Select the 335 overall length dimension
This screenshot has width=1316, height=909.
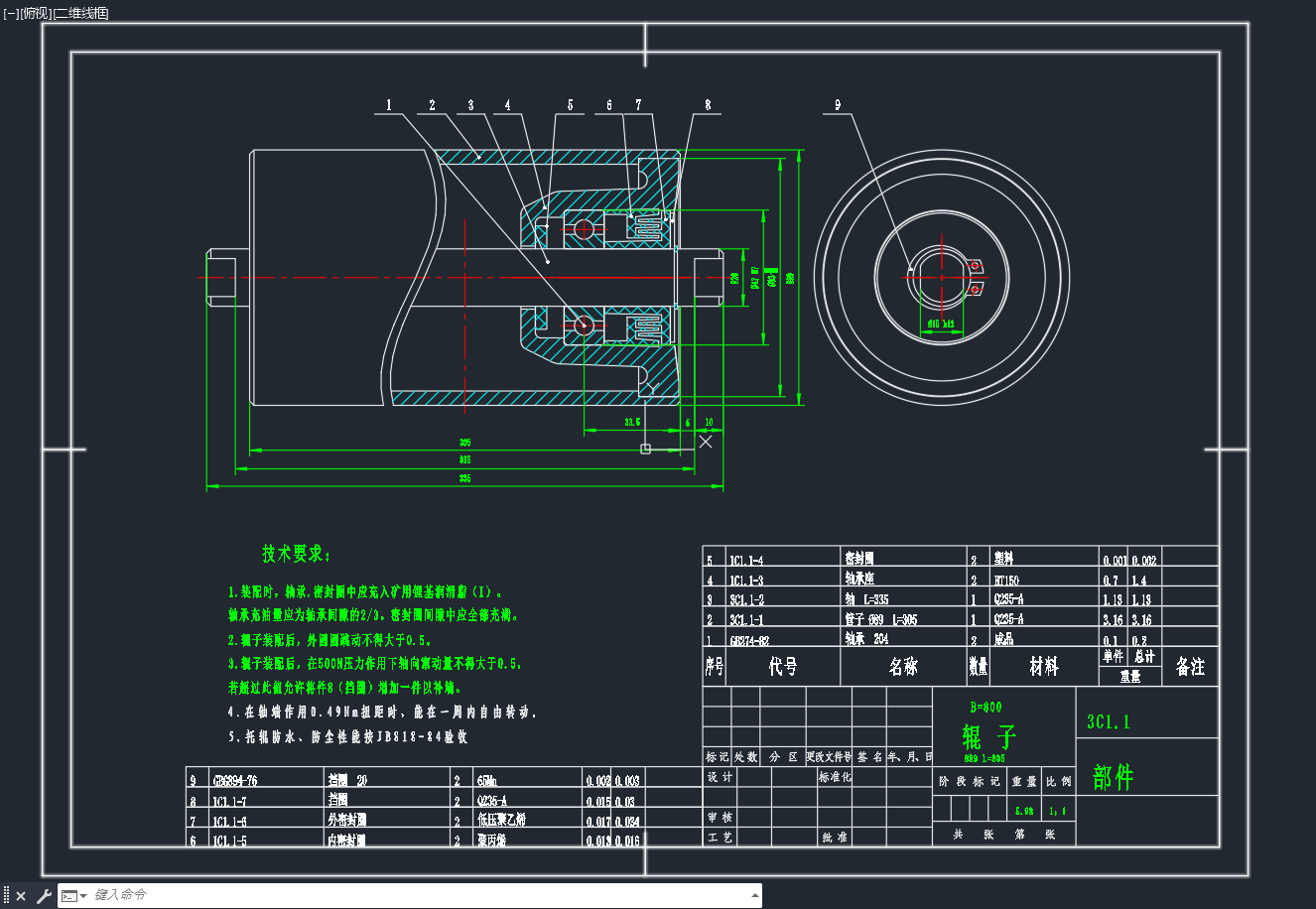[x=464, y=478]
